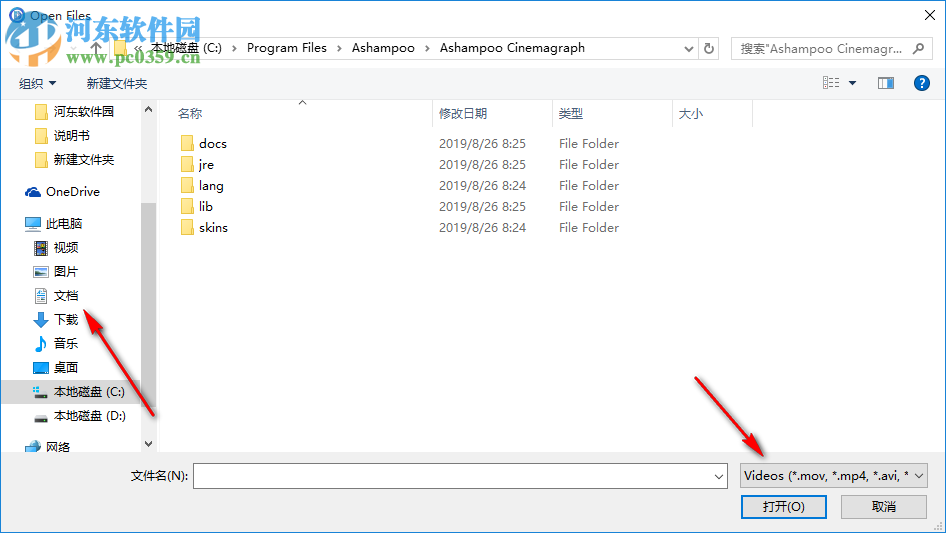Sort by 类型 column header
This screenshot has height=533, width=946.
click(571, 113)
